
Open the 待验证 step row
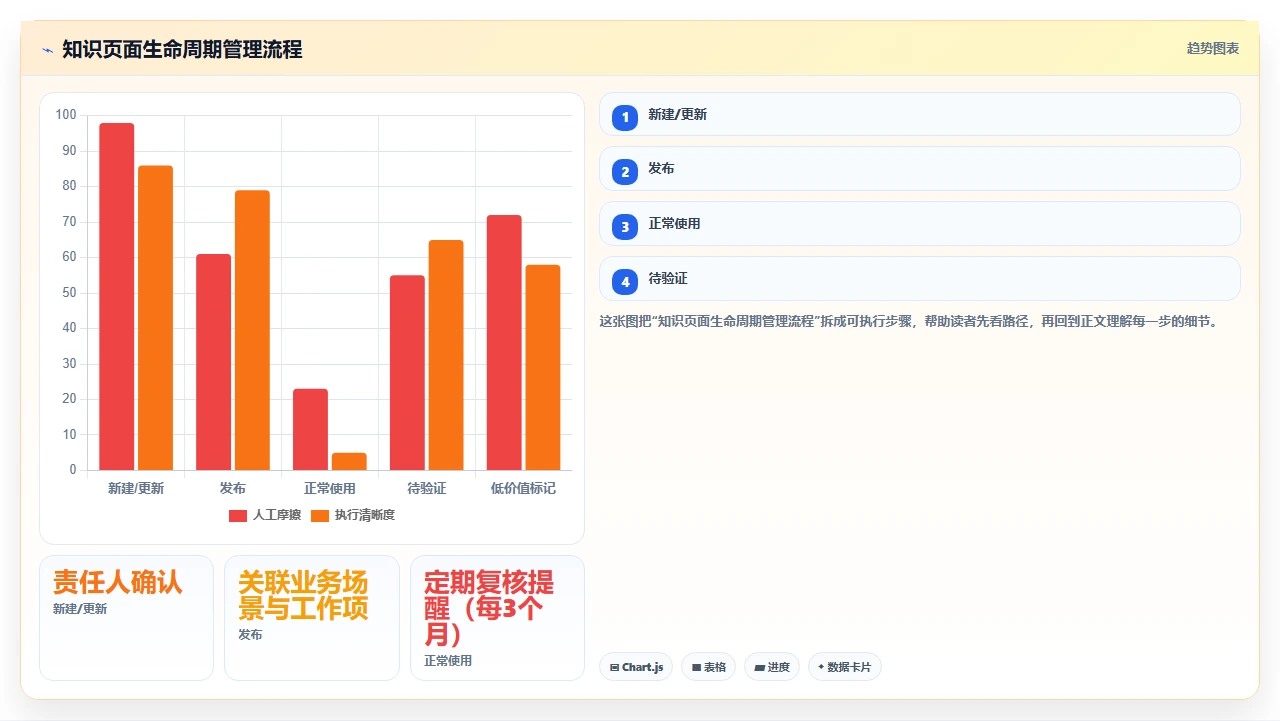(920, 279)
